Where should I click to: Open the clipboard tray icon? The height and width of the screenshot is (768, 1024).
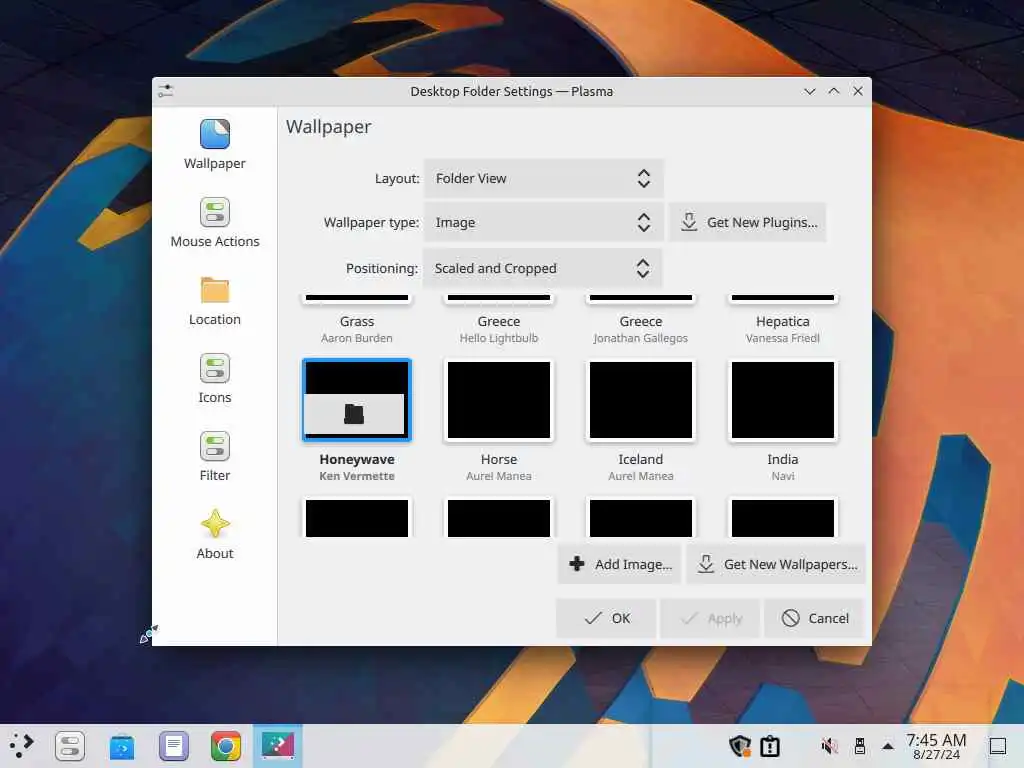(x=770, y=746)
